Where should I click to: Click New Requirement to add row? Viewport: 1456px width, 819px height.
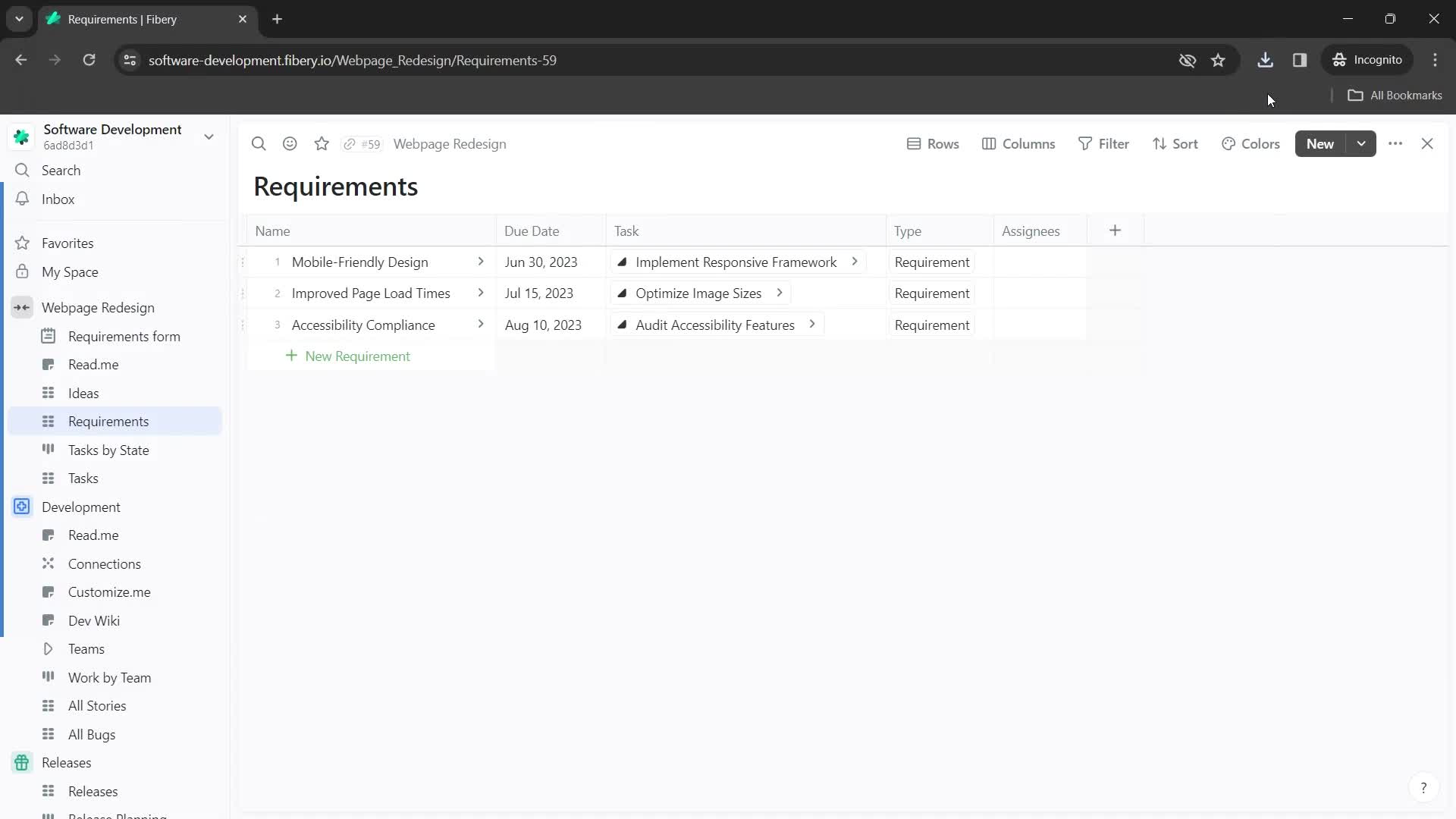(x=347, y=356)
